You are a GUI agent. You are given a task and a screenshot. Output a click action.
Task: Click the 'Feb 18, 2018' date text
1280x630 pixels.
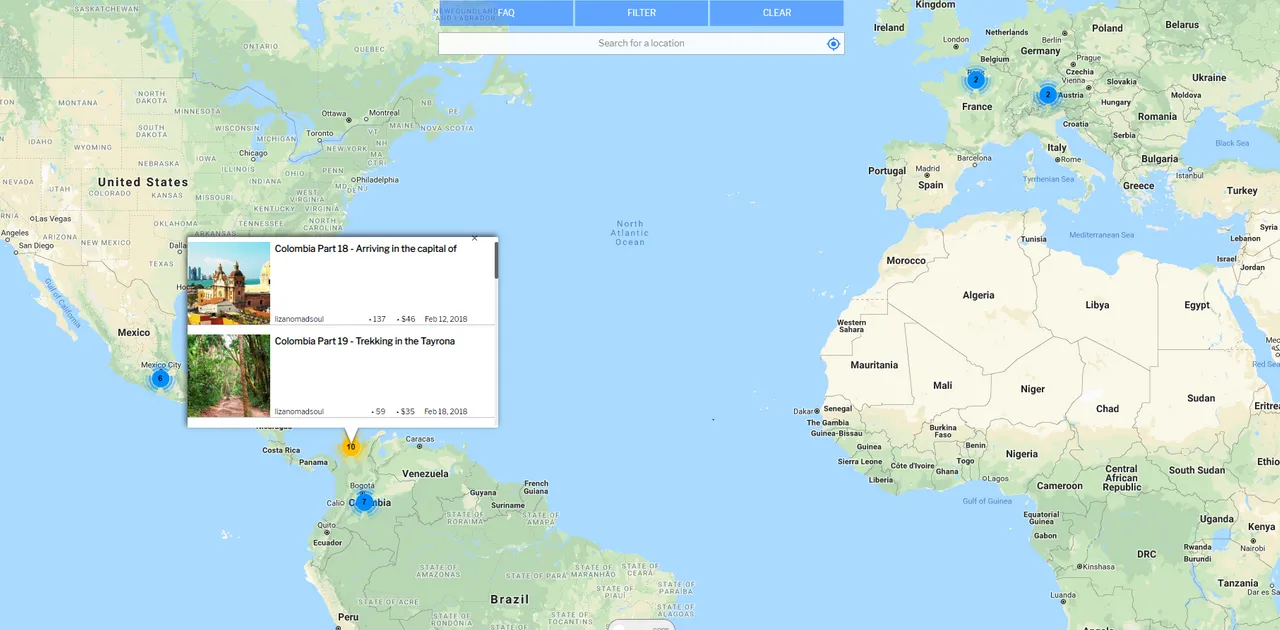click(x=446, y=411)
